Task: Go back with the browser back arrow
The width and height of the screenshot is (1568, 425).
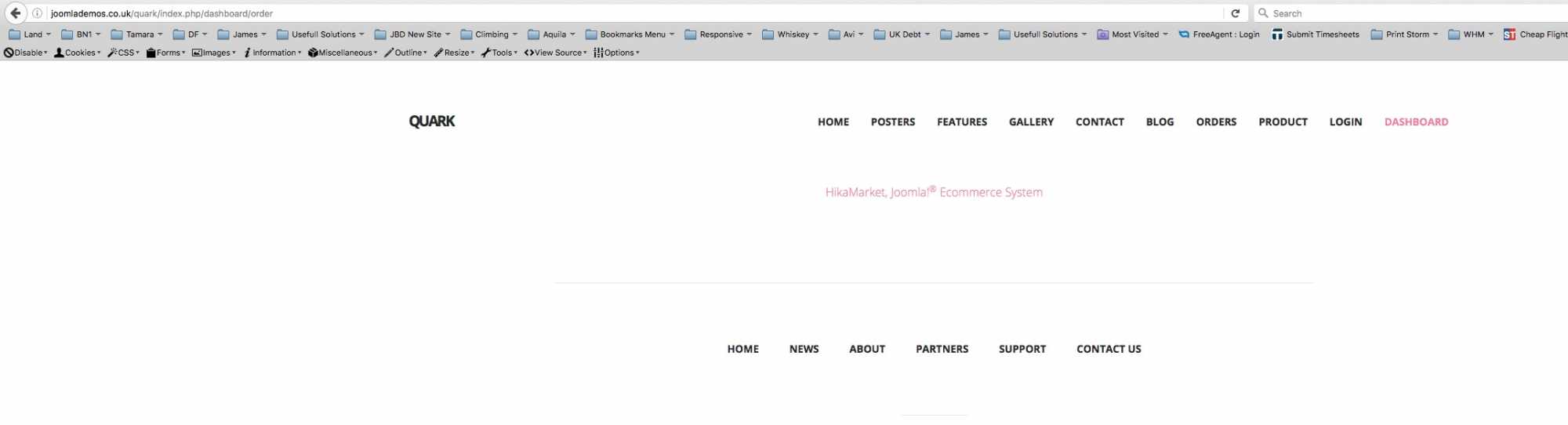Action: (x=16, y=13)
